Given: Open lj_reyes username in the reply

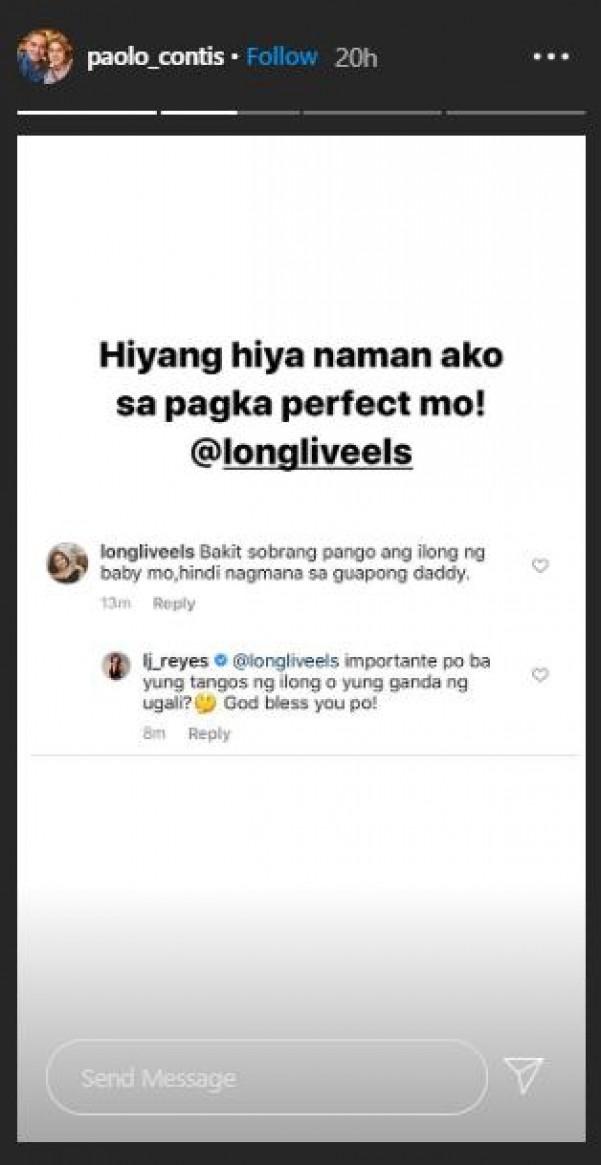Looking at the screenshot, I should click(x=175, y=661).
